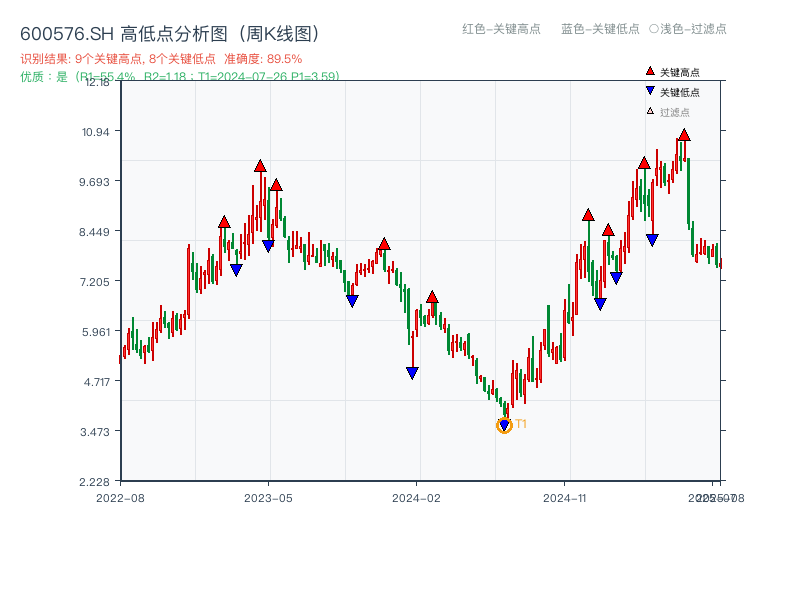Click the 10.94 y-axis label
The height and width of the screenshot is (600, 800).
click(x=95, y=132)
